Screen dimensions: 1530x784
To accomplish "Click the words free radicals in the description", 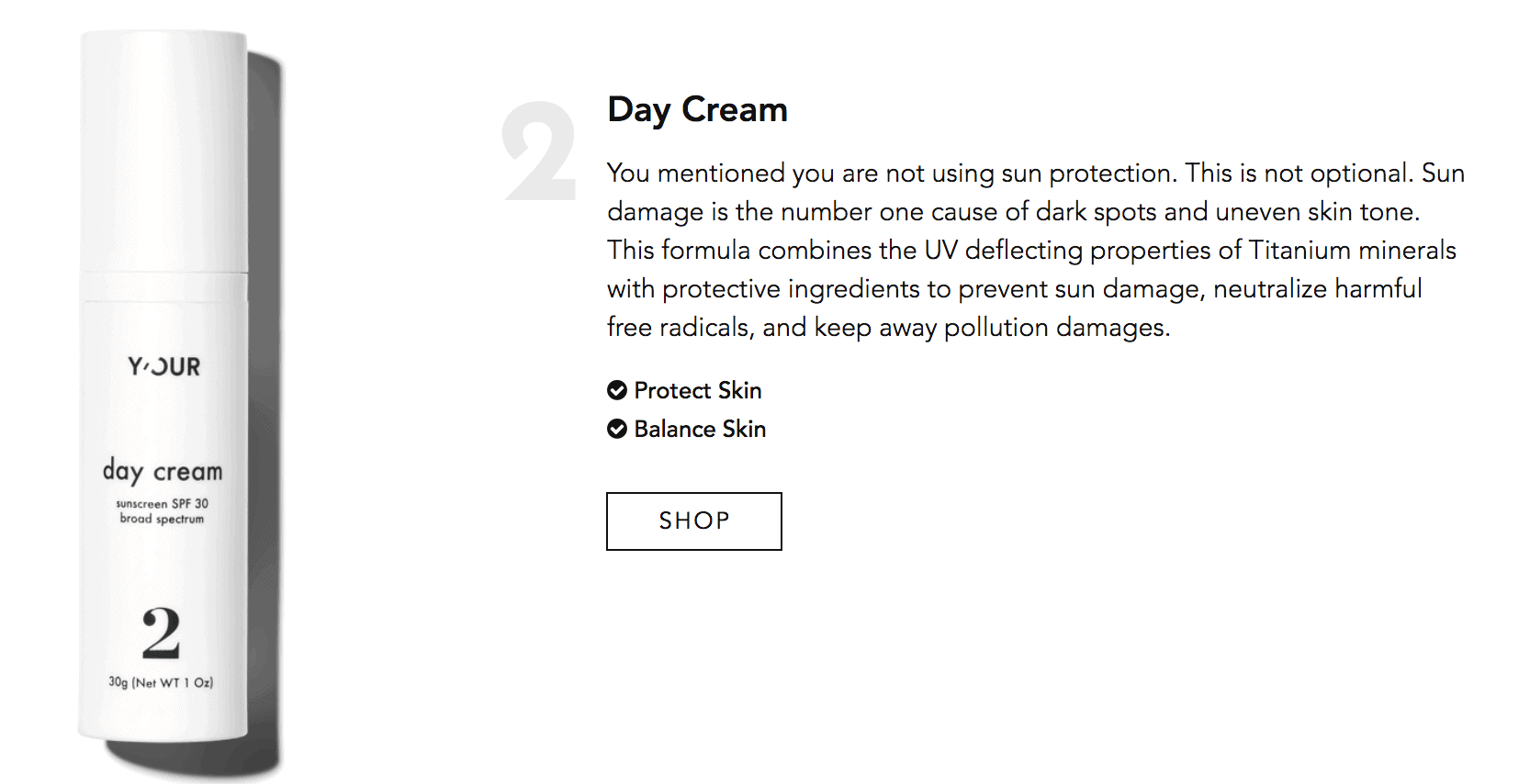I will [x=678, y=328].
